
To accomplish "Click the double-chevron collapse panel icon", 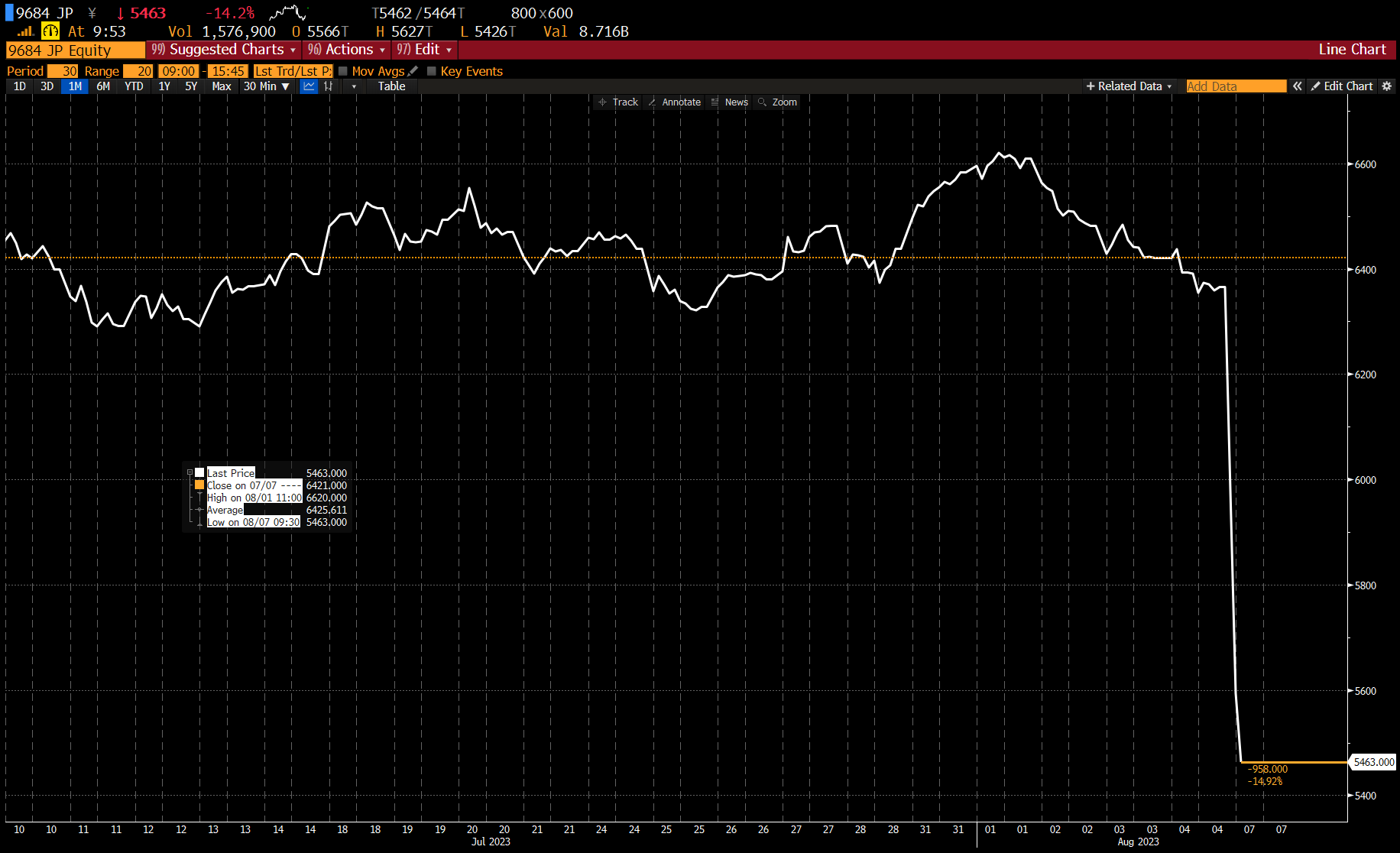I will [x=1297, y=86].
